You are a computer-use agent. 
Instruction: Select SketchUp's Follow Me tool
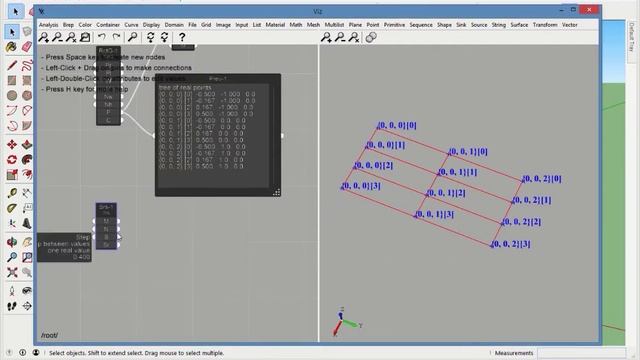tap(27, 160)
